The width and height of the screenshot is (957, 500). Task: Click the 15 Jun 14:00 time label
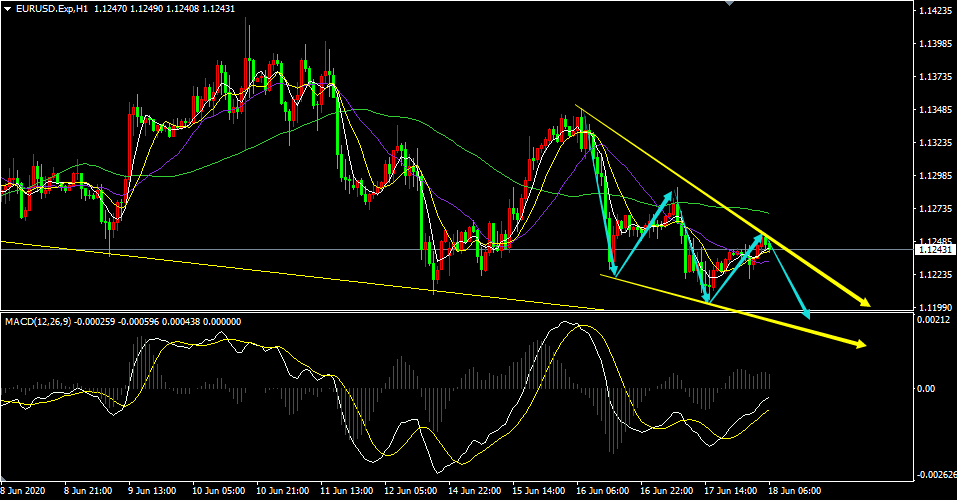tap(541, 492)
